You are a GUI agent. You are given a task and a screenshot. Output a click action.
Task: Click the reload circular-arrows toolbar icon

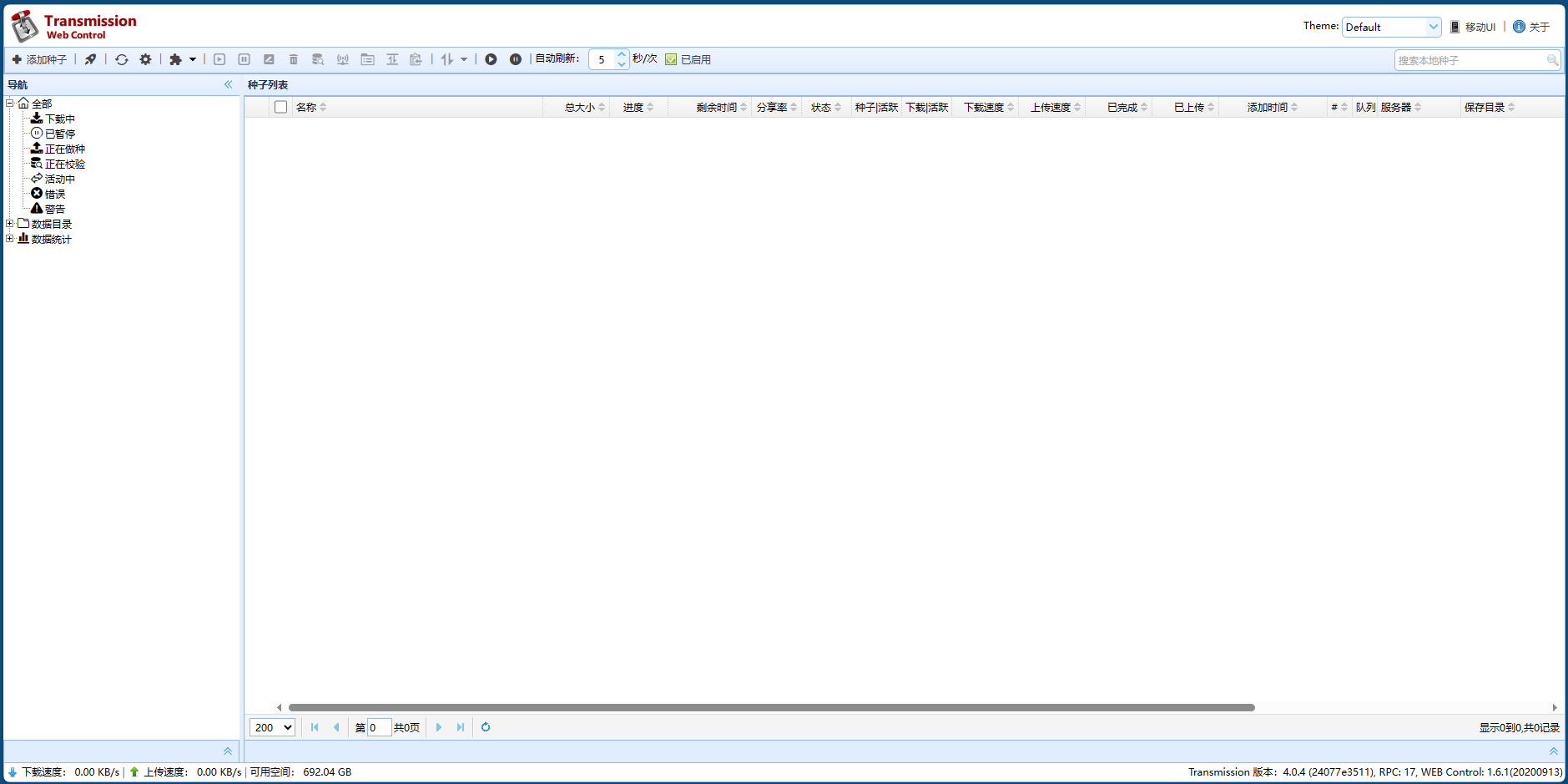[122, 59]
